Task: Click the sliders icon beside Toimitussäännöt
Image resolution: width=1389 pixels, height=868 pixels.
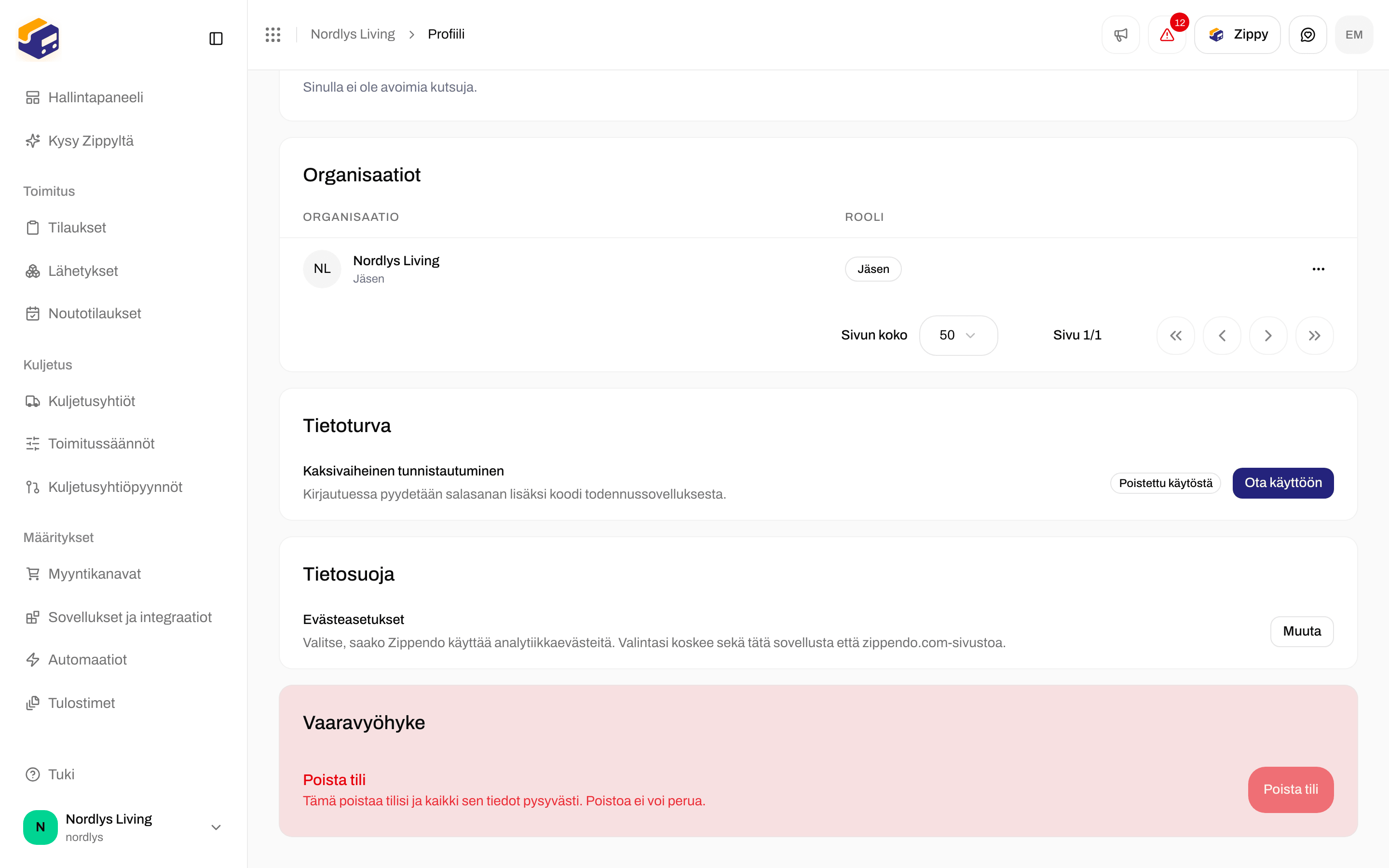Action: (33, 444)
